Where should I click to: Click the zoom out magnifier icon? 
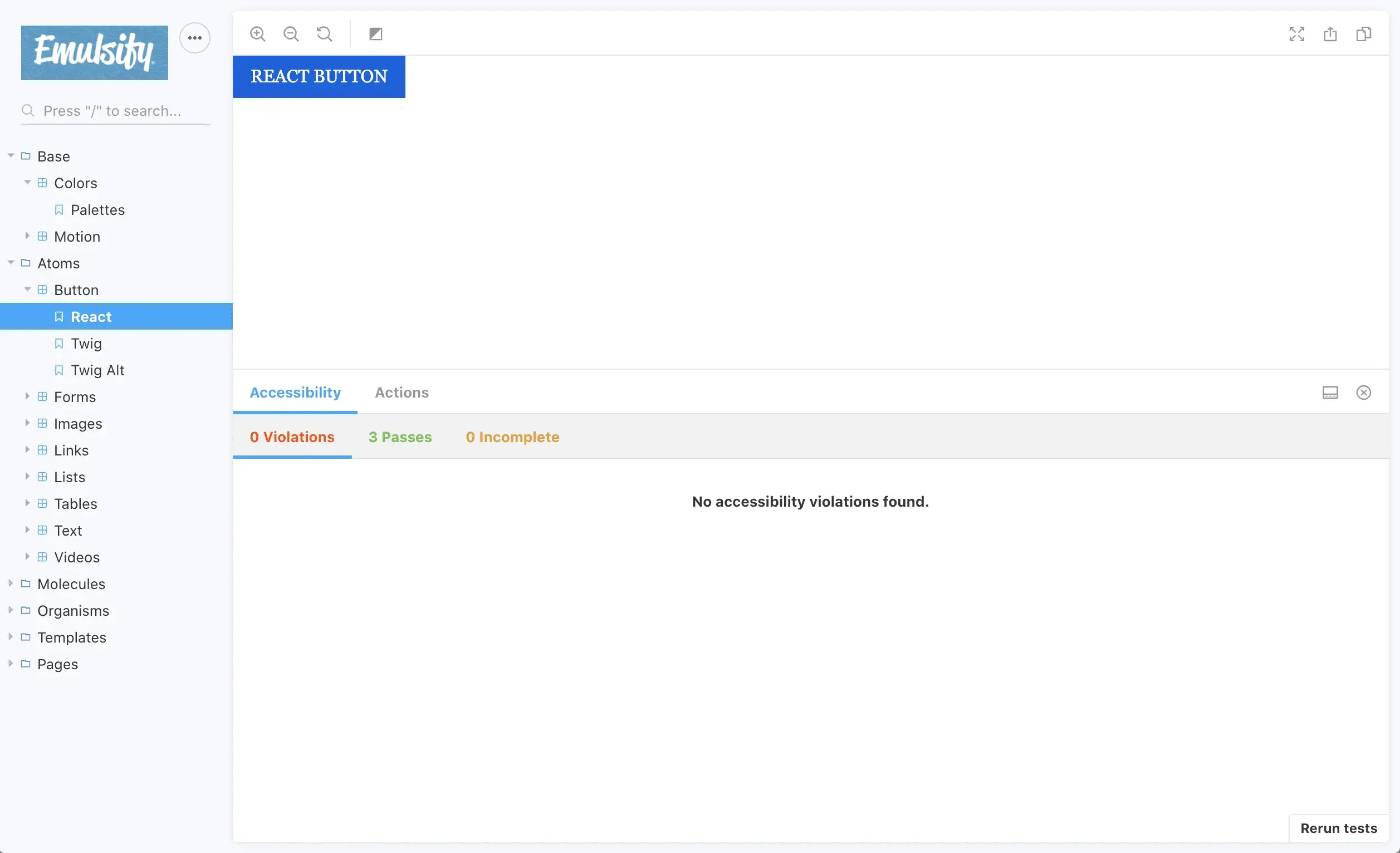click(291, 34)
